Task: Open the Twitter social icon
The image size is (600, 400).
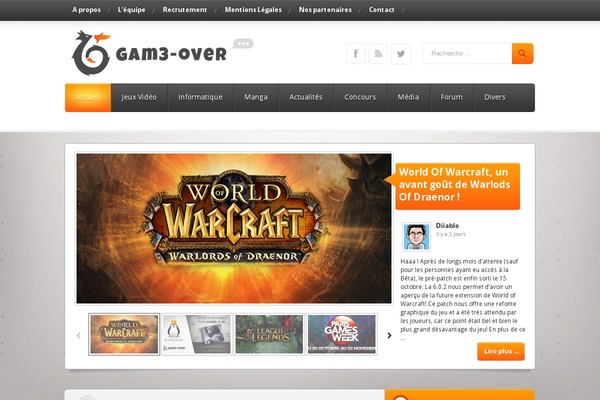Action: [x=401, y=54]
